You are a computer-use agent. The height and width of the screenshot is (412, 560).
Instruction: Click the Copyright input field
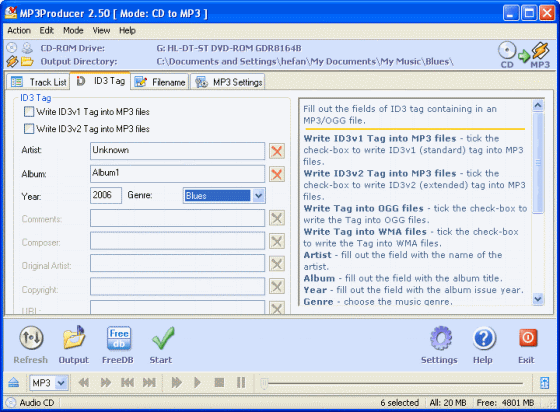[178, 286]
